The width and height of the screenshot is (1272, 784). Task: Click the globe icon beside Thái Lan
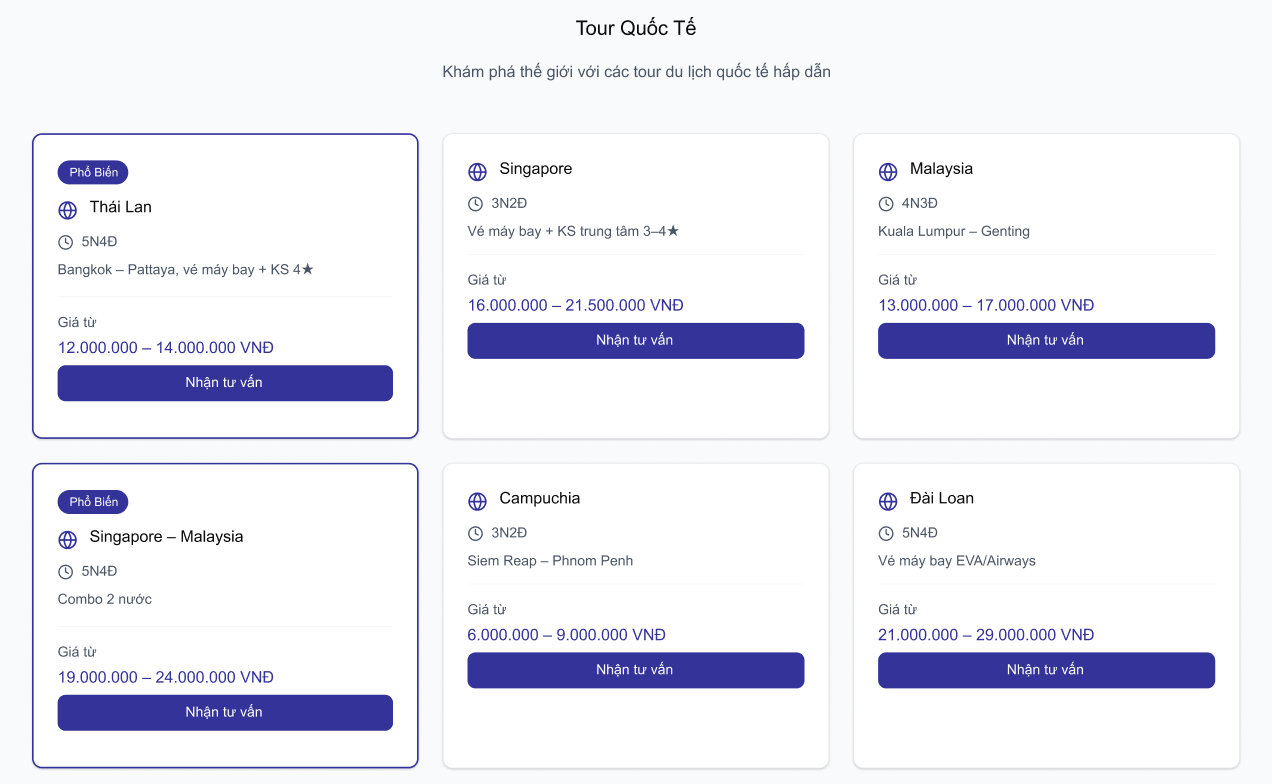(67, 210)
